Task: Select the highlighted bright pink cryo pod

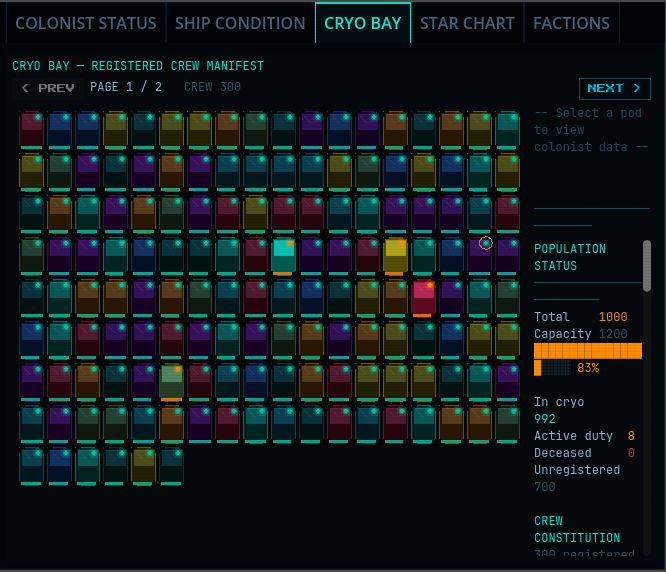Action: point(423,299)
